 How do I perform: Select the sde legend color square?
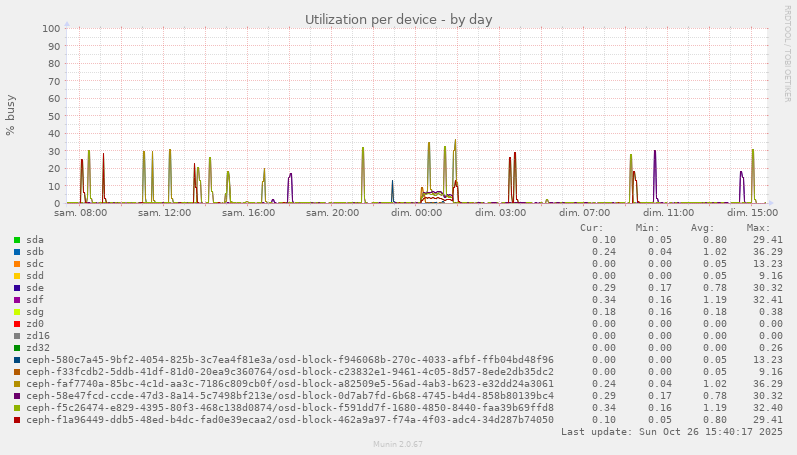17,288
